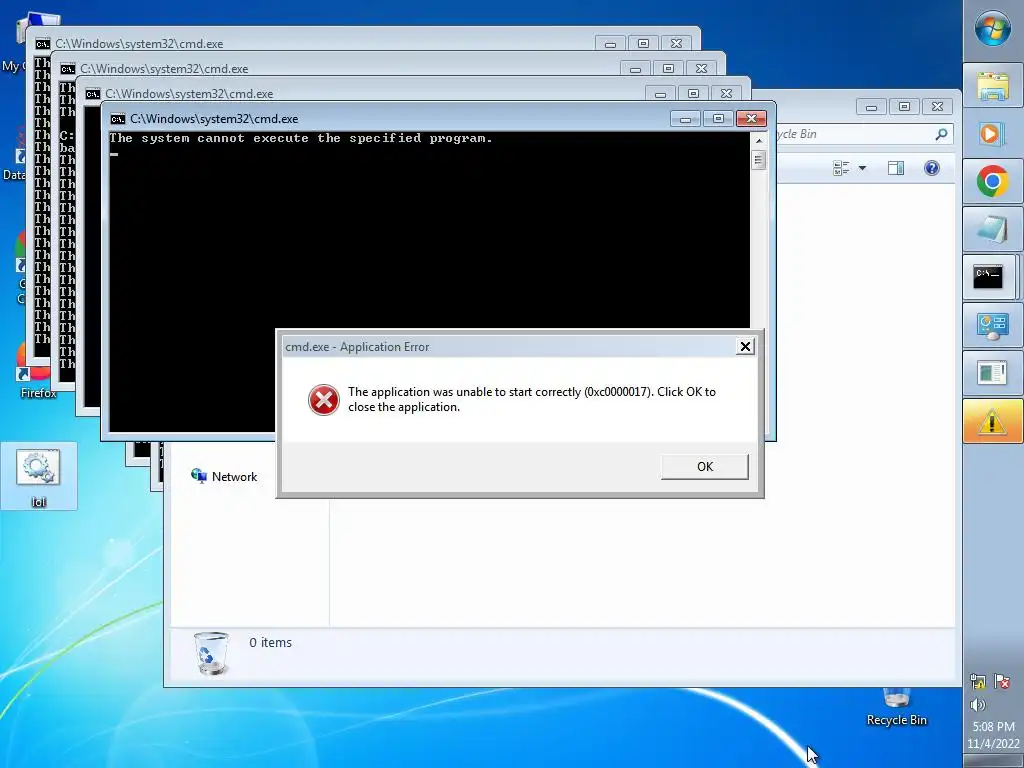Viewport: 1024px width, 768px height.
Task: Minimize the rearmost cmd.exe window
Action: tap(610, 44)
